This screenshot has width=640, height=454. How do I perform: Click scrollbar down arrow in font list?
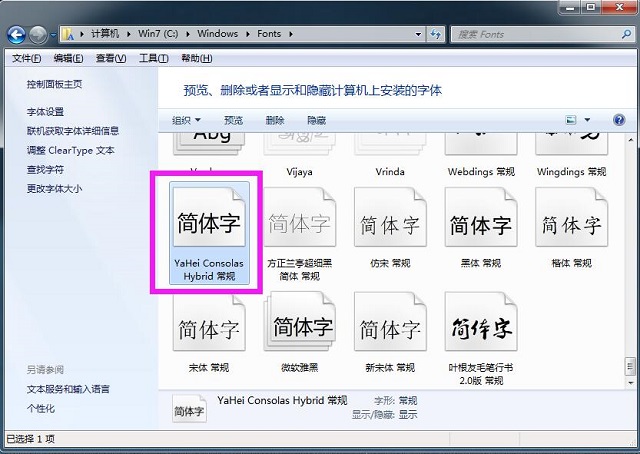631,383
